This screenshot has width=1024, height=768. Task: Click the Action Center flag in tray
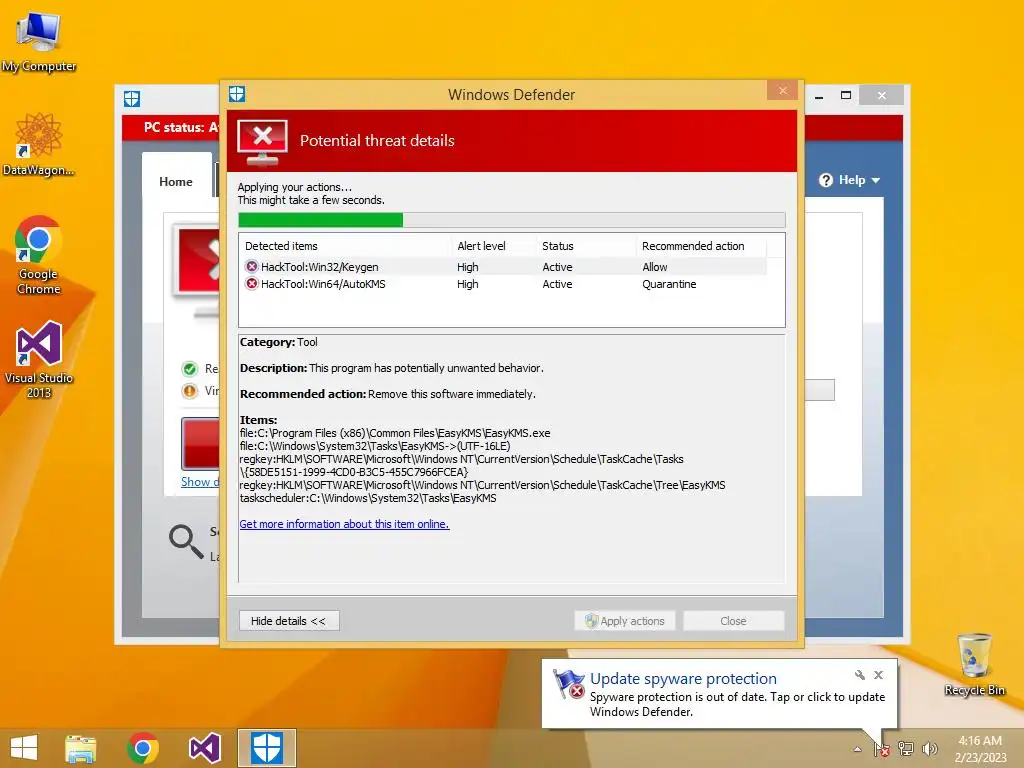point(882,748)
